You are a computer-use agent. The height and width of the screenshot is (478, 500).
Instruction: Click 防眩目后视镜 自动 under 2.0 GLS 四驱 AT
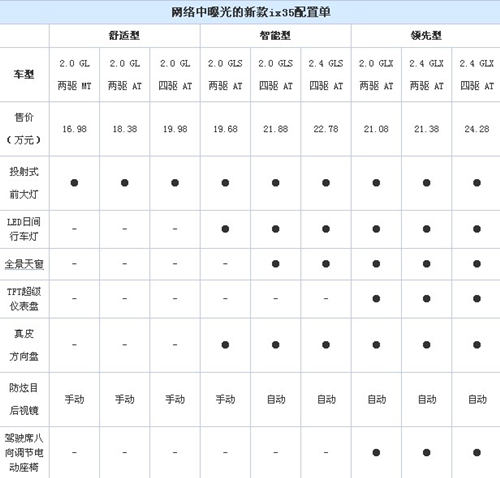(276, 399)
